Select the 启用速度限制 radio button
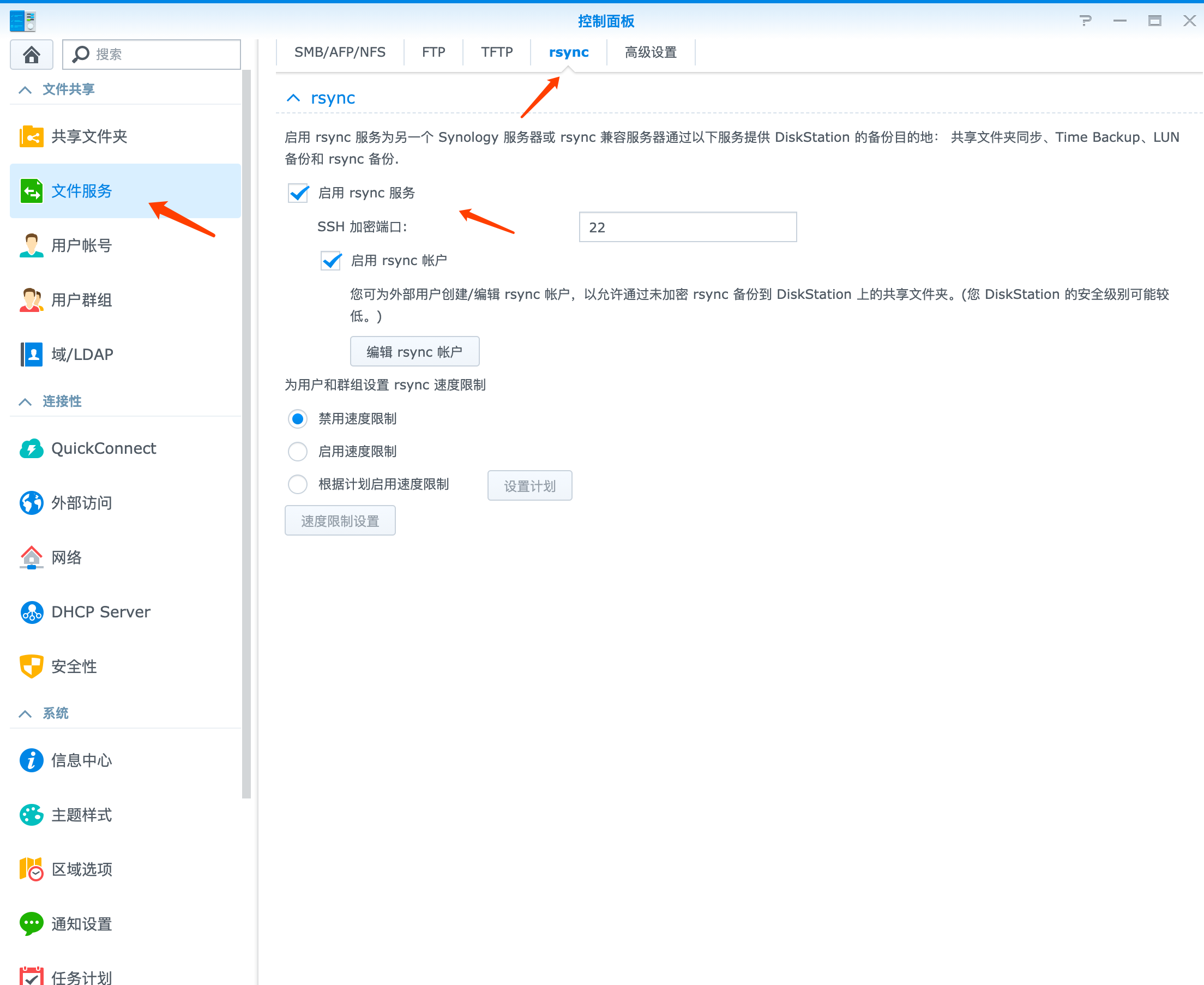This screenshot has height=985, width=1204. pyautogui.click(x=297, y=451)
